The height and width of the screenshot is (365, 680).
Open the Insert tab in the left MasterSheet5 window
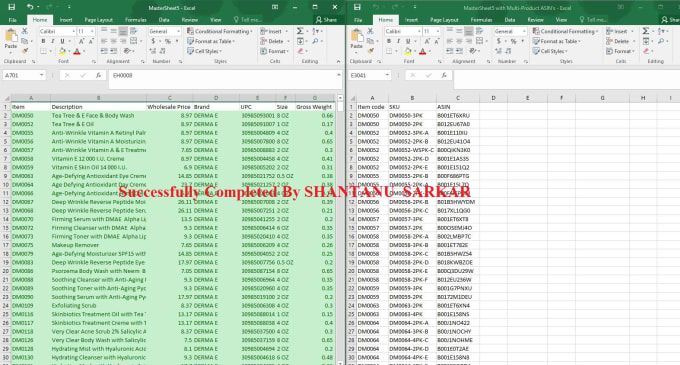click(65, 20)
